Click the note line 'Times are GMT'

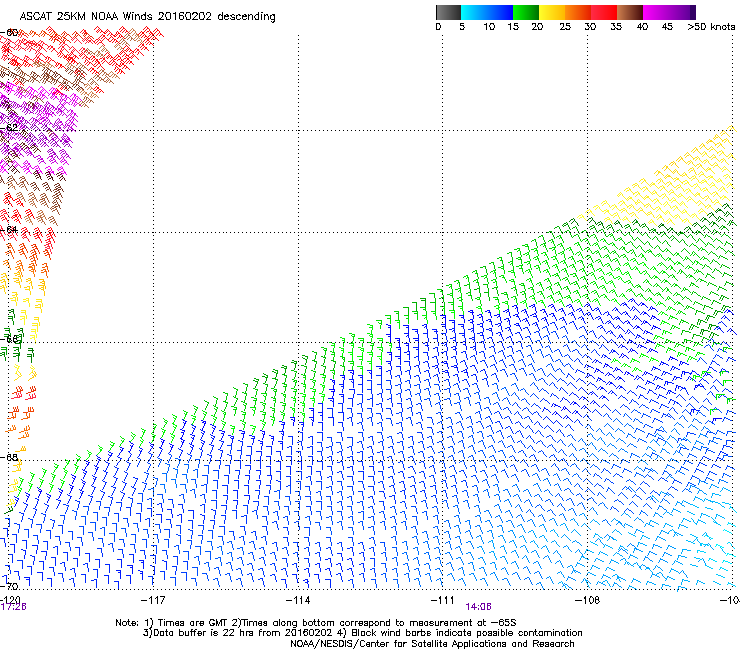click(192, 623)
